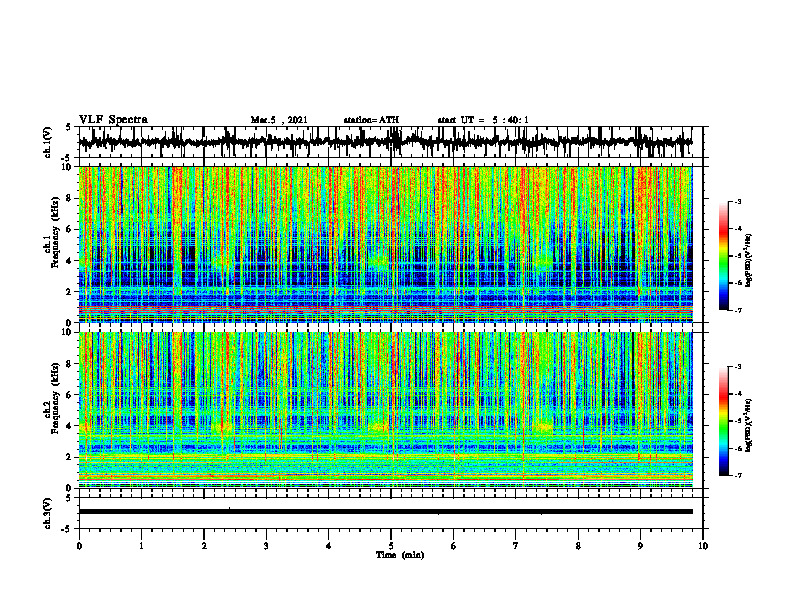Click the ch.2 "Frequency (kHz)" axis label
792x612 pixels.
point(56,397)
